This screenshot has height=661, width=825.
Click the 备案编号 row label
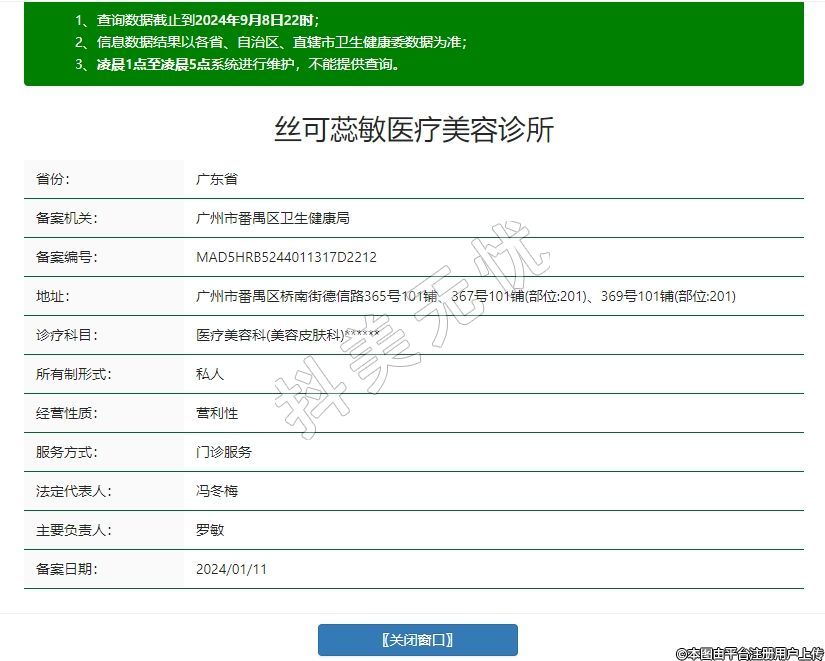pos(66,257)
